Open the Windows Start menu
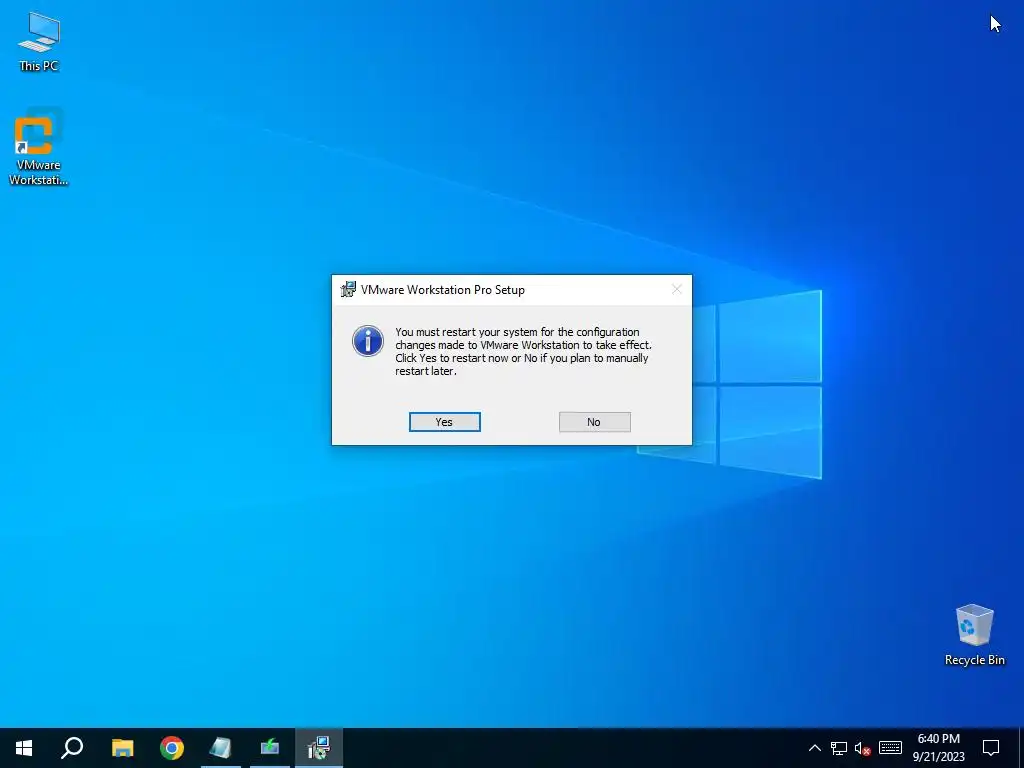The height and width of the screenshot is (768, 1024). point(24,748)
